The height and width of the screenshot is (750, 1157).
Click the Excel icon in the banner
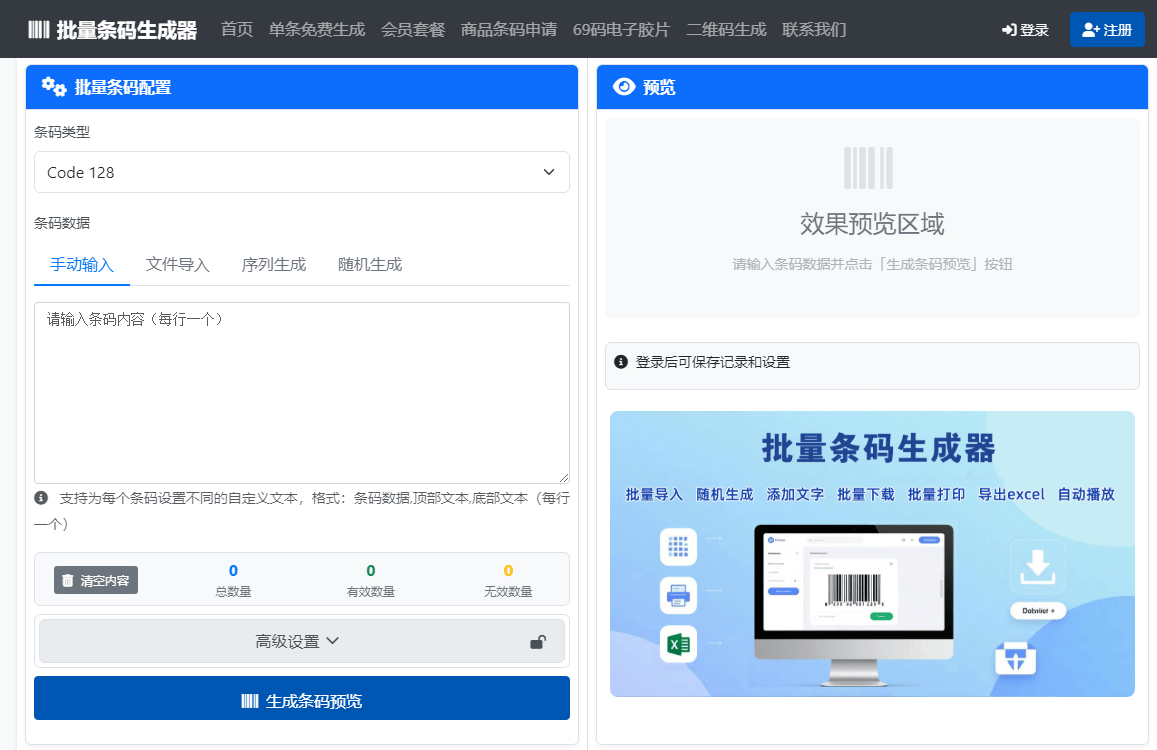pos(678,644)
